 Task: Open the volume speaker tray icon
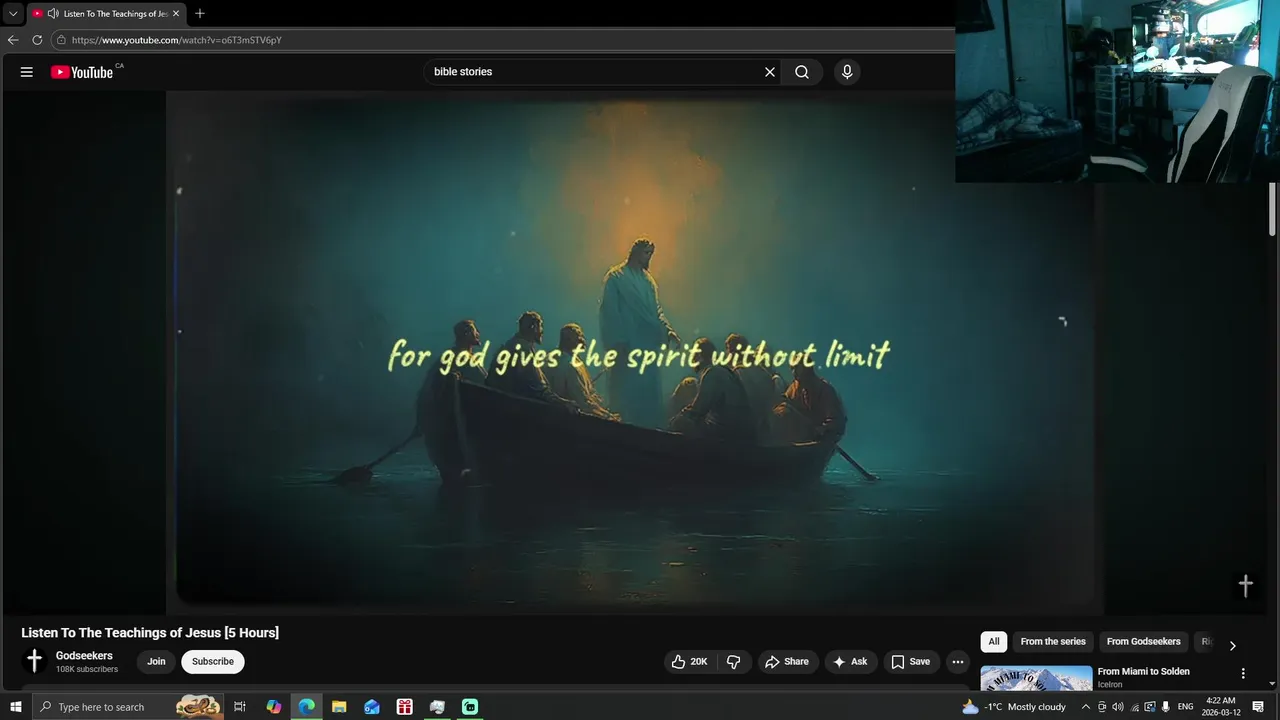1118,707
